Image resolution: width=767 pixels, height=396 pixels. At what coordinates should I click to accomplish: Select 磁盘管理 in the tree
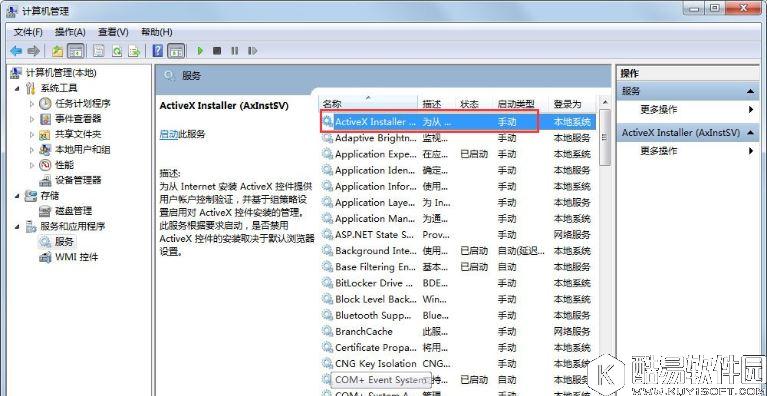(73, 211)
